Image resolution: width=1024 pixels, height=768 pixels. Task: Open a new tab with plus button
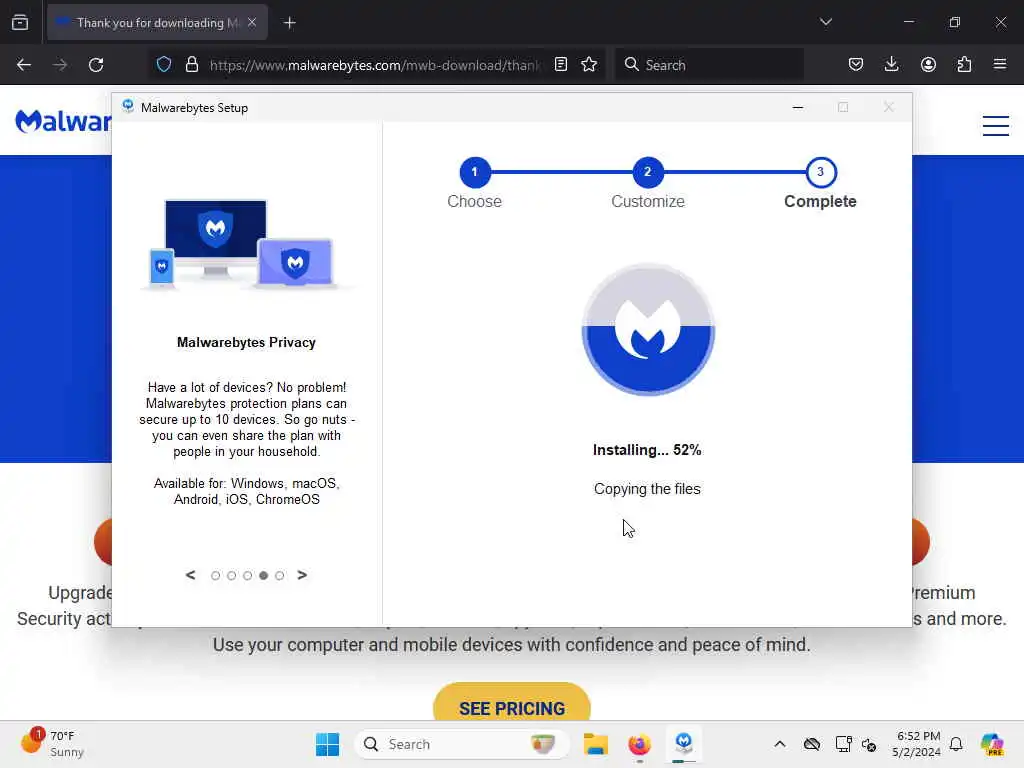(x=289, y=23)
